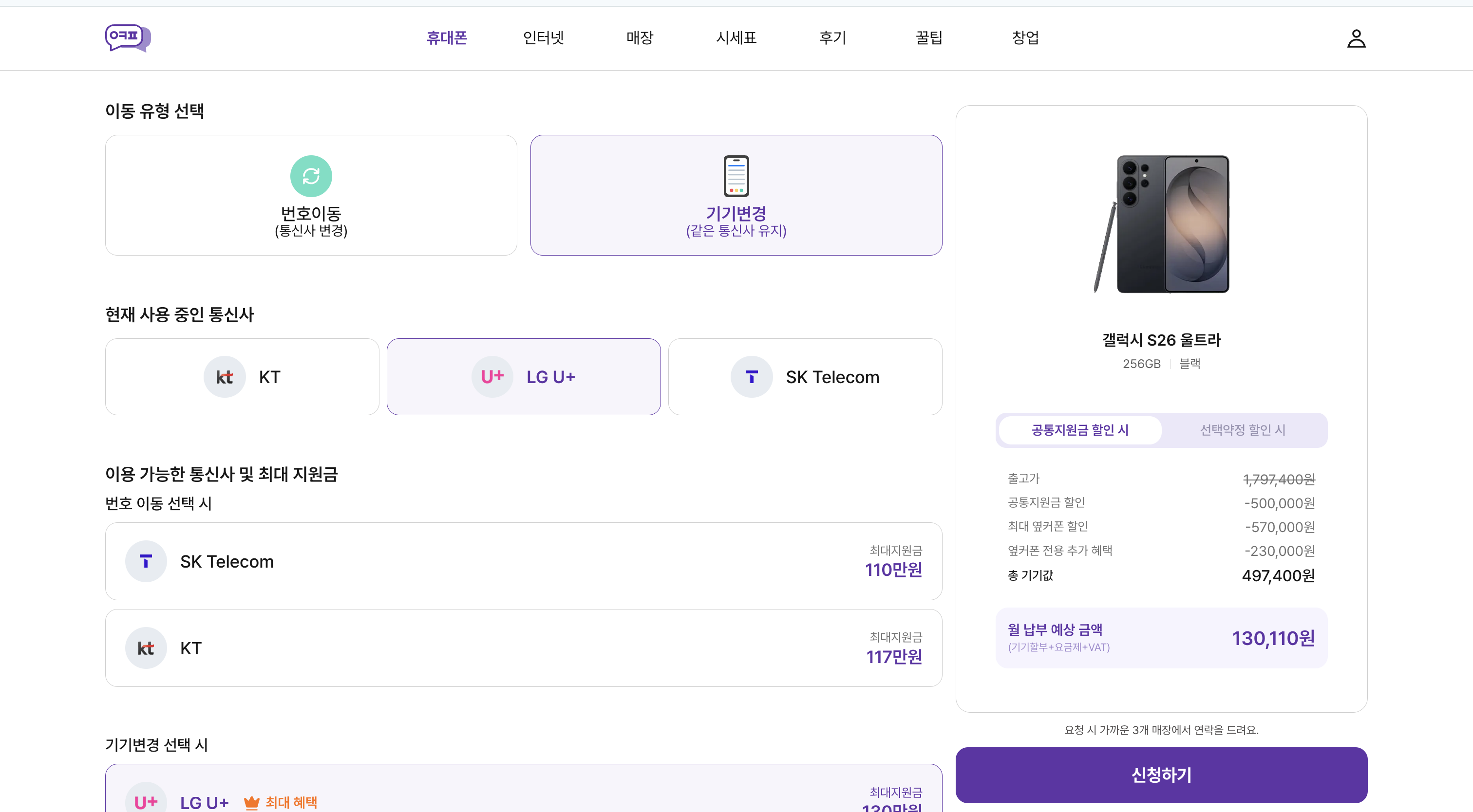Viewport: 1473px width, 812px height.
Task: Click the green refresh 번호이동 icon
Action: (311, 176)
